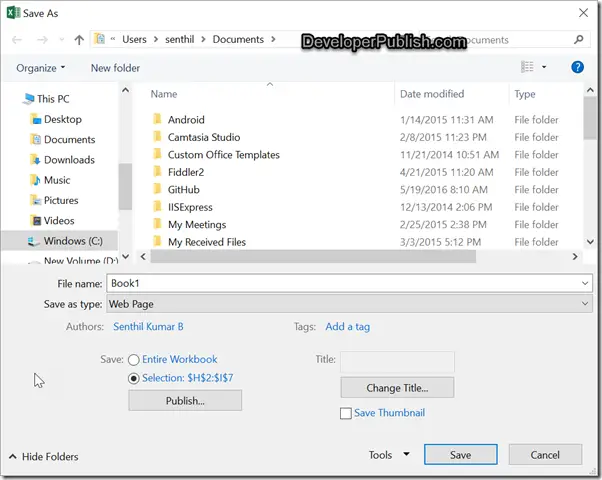The width and height of the screenshot is (602, 480).
Task: Expand the chevron after Documents breadcrumb
Action: click(273, 40)
